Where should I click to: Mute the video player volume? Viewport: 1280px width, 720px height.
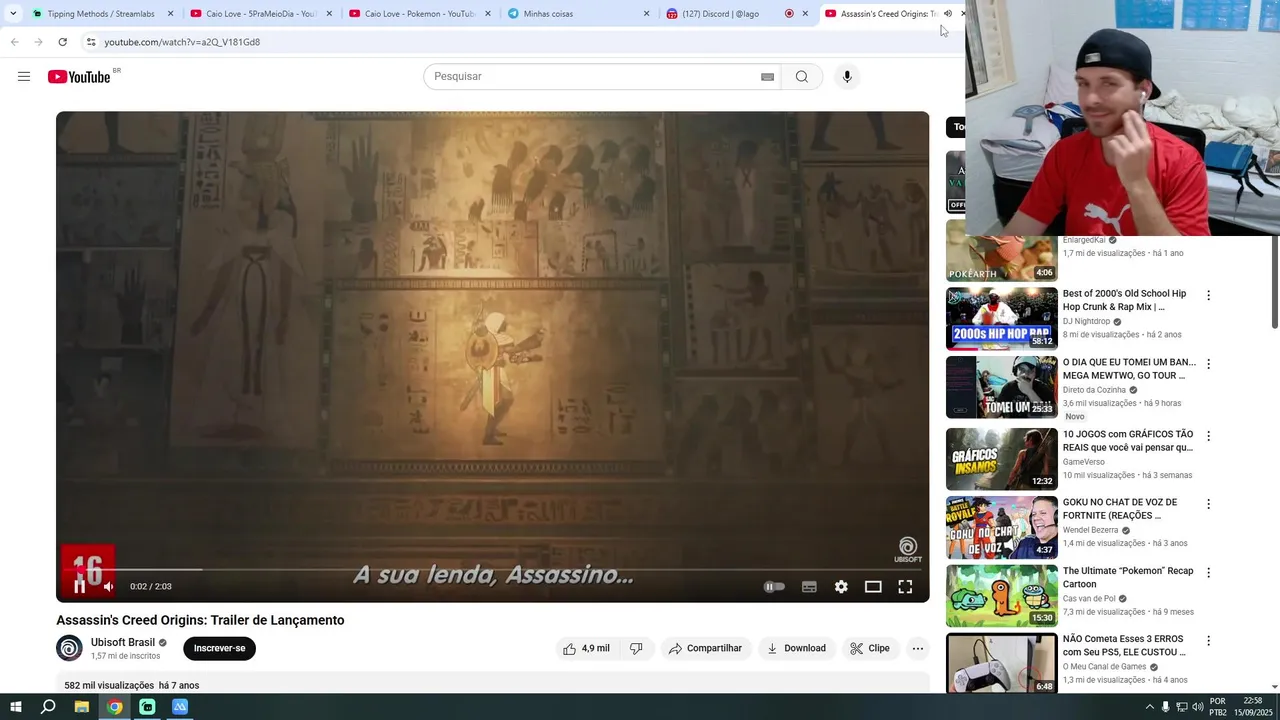pos(108,587)
